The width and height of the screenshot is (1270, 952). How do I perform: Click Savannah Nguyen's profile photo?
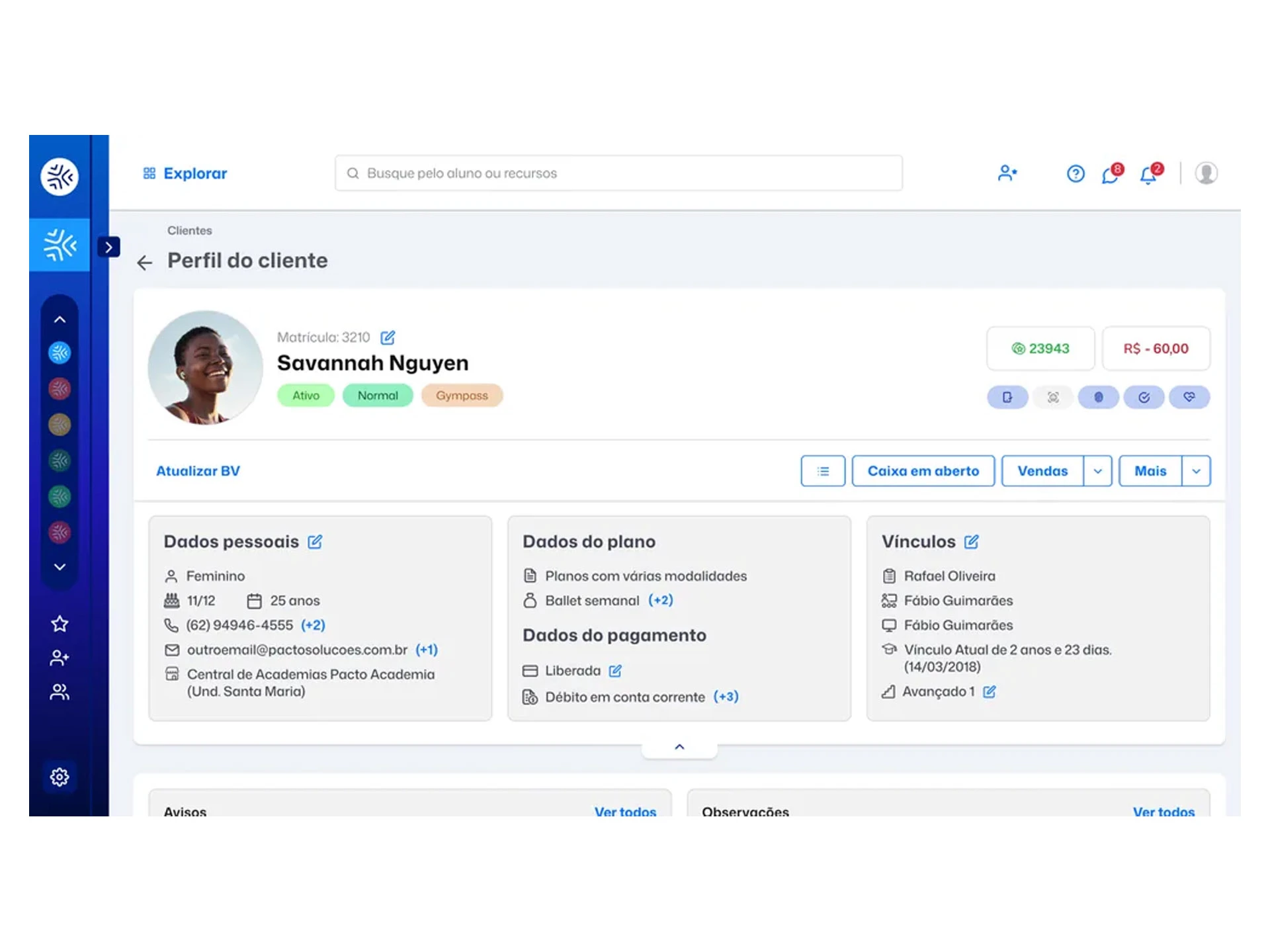tap(205, 367)
